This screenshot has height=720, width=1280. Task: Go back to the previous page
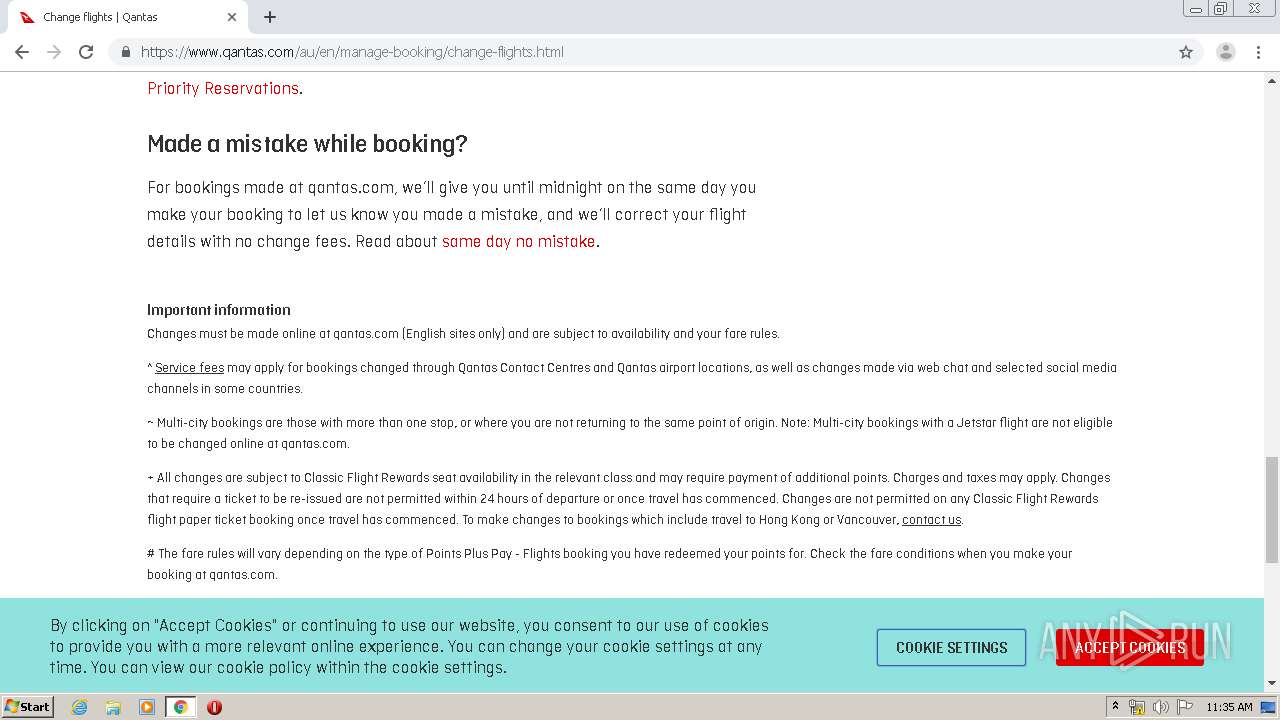click(x=22, y=52)
